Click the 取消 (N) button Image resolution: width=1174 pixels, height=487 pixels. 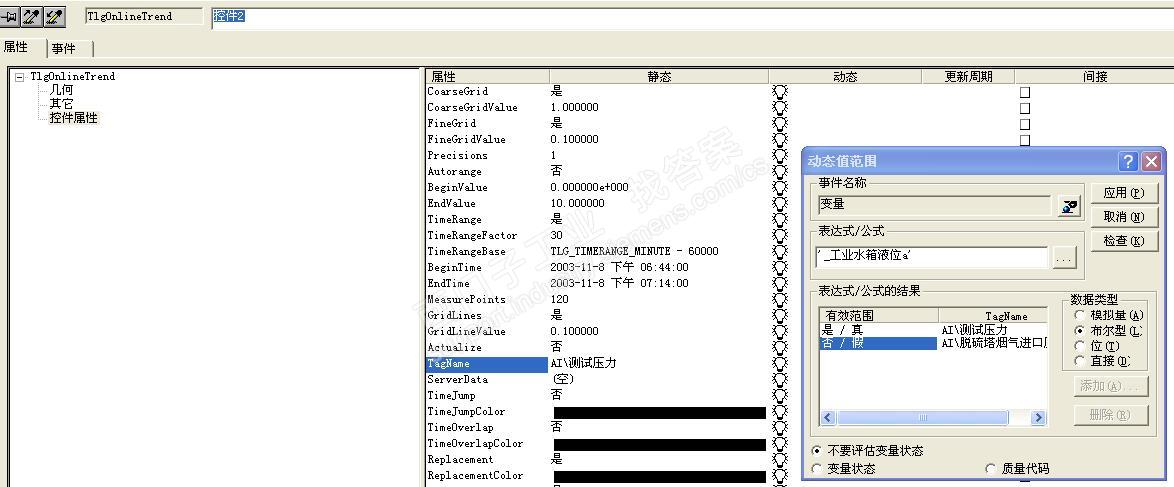click(x=1125, y=217)
